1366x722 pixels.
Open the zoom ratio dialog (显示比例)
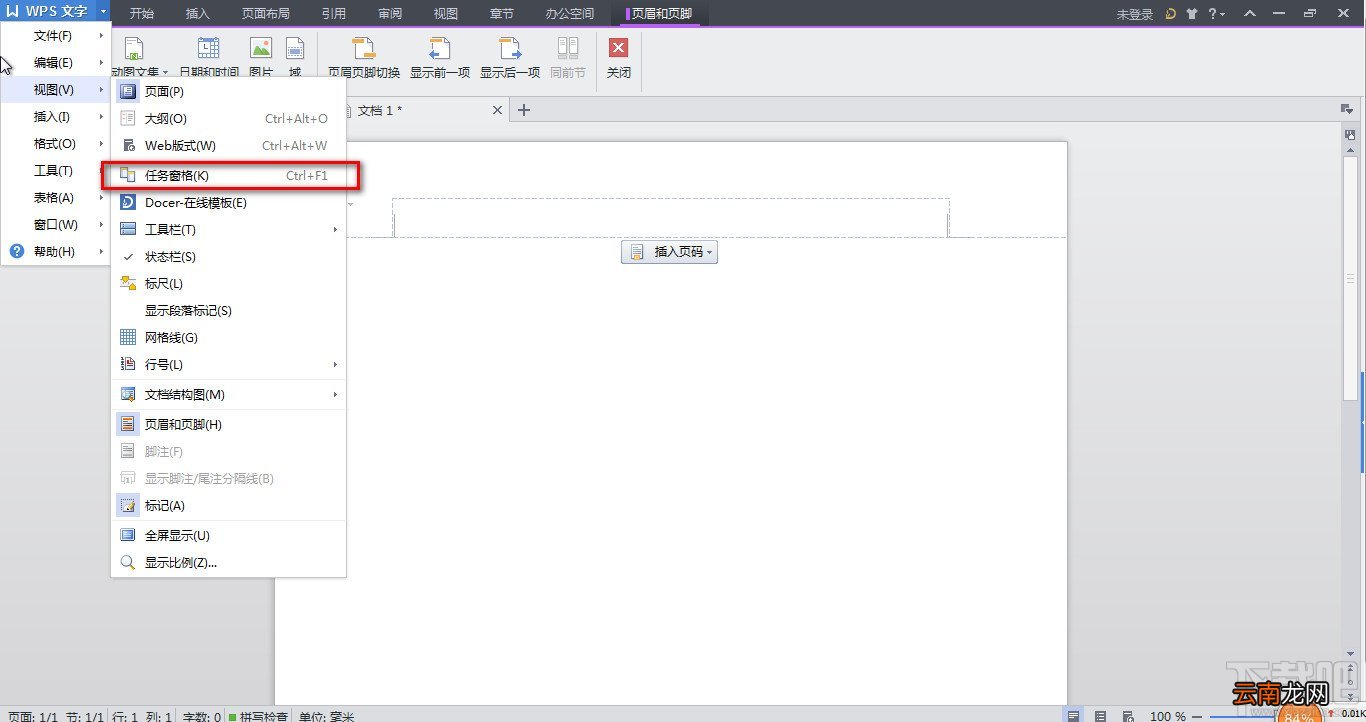[x=229, y=563]
